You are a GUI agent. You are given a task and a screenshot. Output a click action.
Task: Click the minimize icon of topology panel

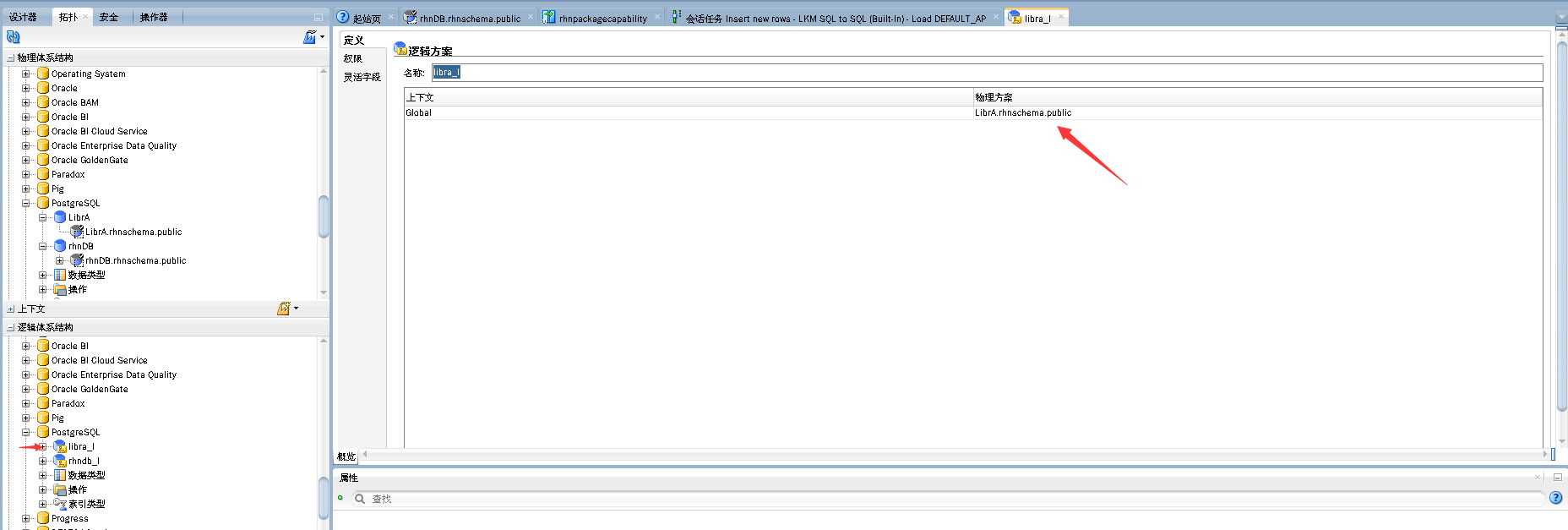pyautogui.click(x=318, y=17)
